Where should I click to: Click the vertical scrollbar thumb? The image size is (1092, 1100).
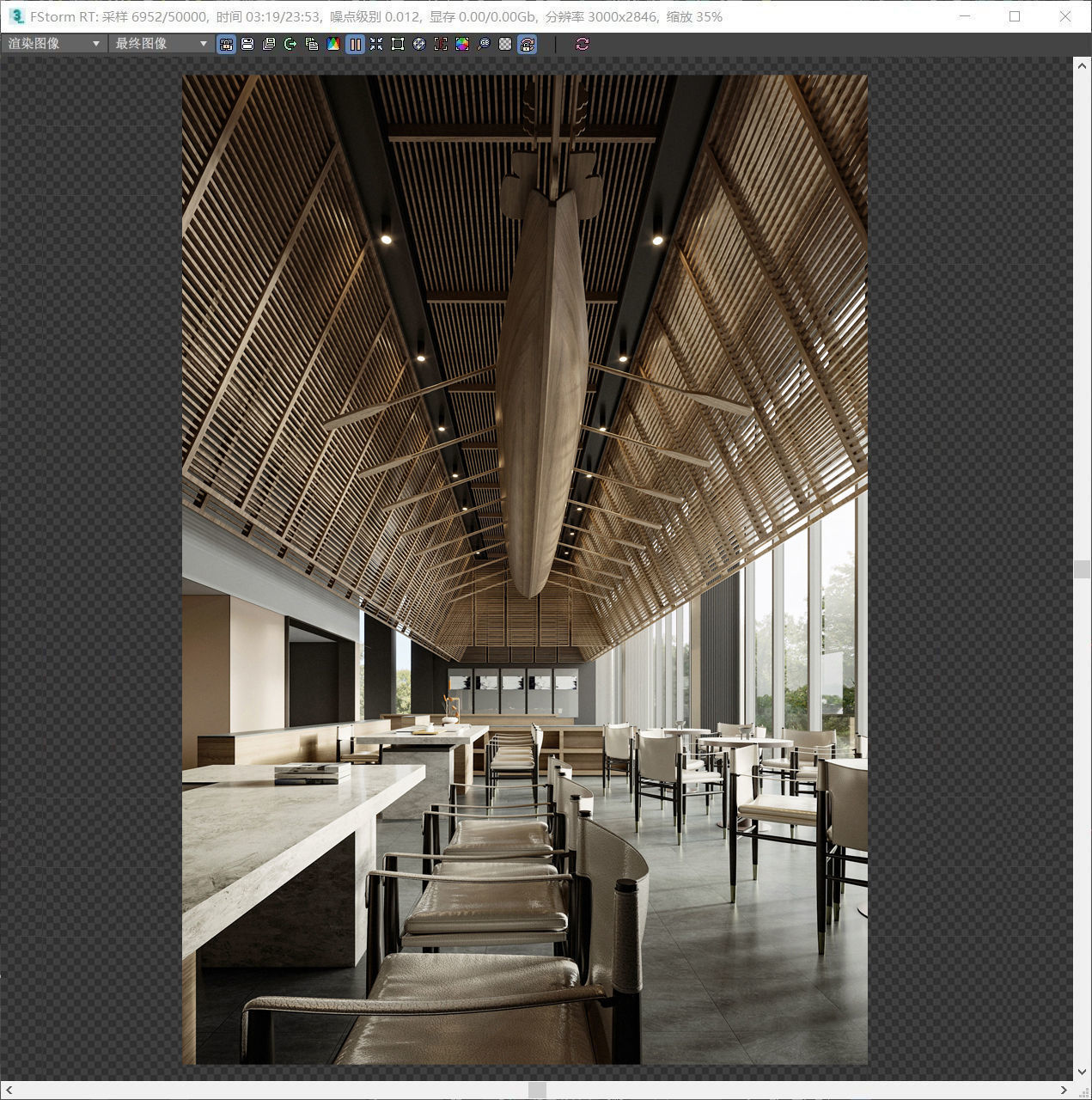point(1082,569)
